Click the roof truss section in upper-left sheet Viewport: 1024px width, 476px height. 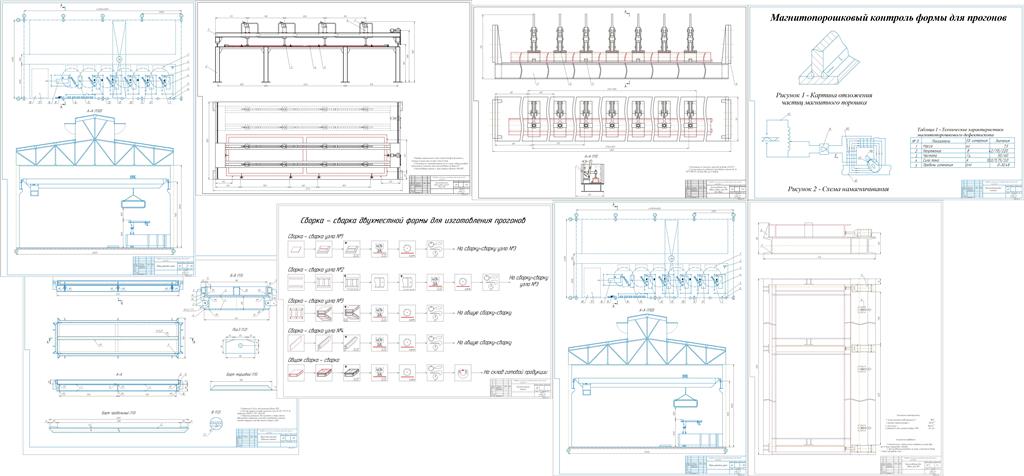coord(97,142)
